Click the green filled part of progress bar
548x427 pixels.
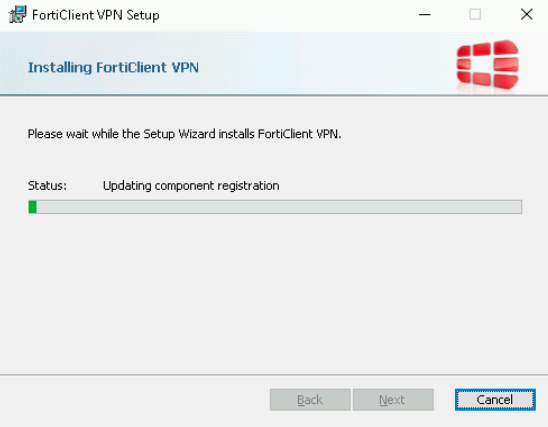pos(33,207)
